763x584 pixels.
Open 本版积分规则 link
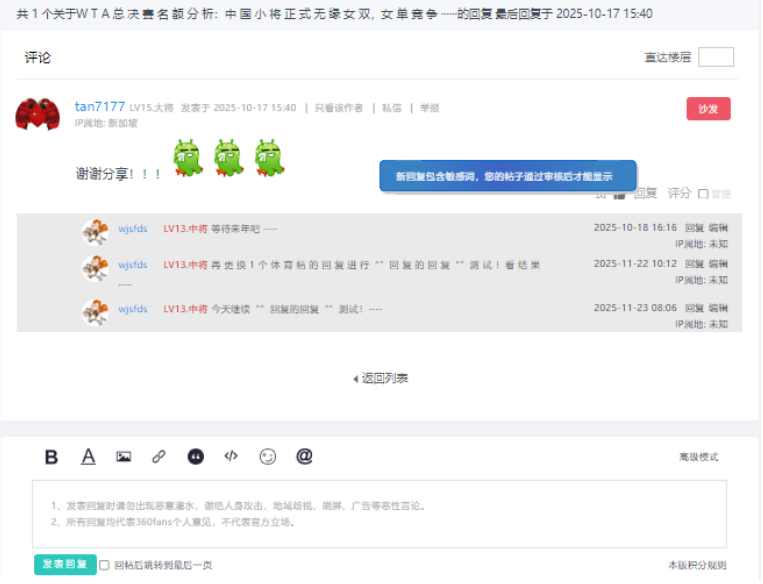click(x=697, y=565)
